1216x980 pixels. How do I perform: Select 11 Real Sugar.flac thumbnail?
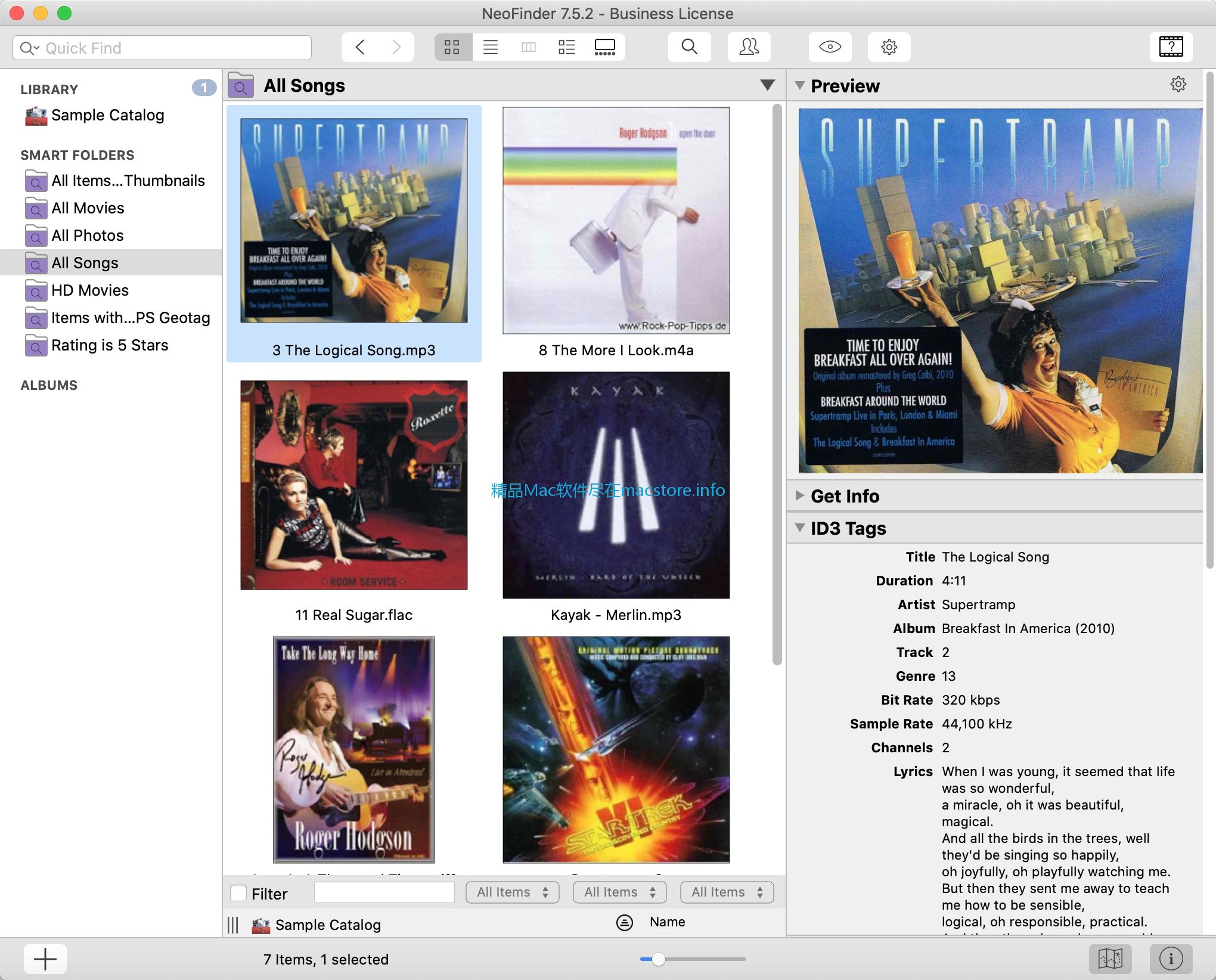tap(354, 485)
